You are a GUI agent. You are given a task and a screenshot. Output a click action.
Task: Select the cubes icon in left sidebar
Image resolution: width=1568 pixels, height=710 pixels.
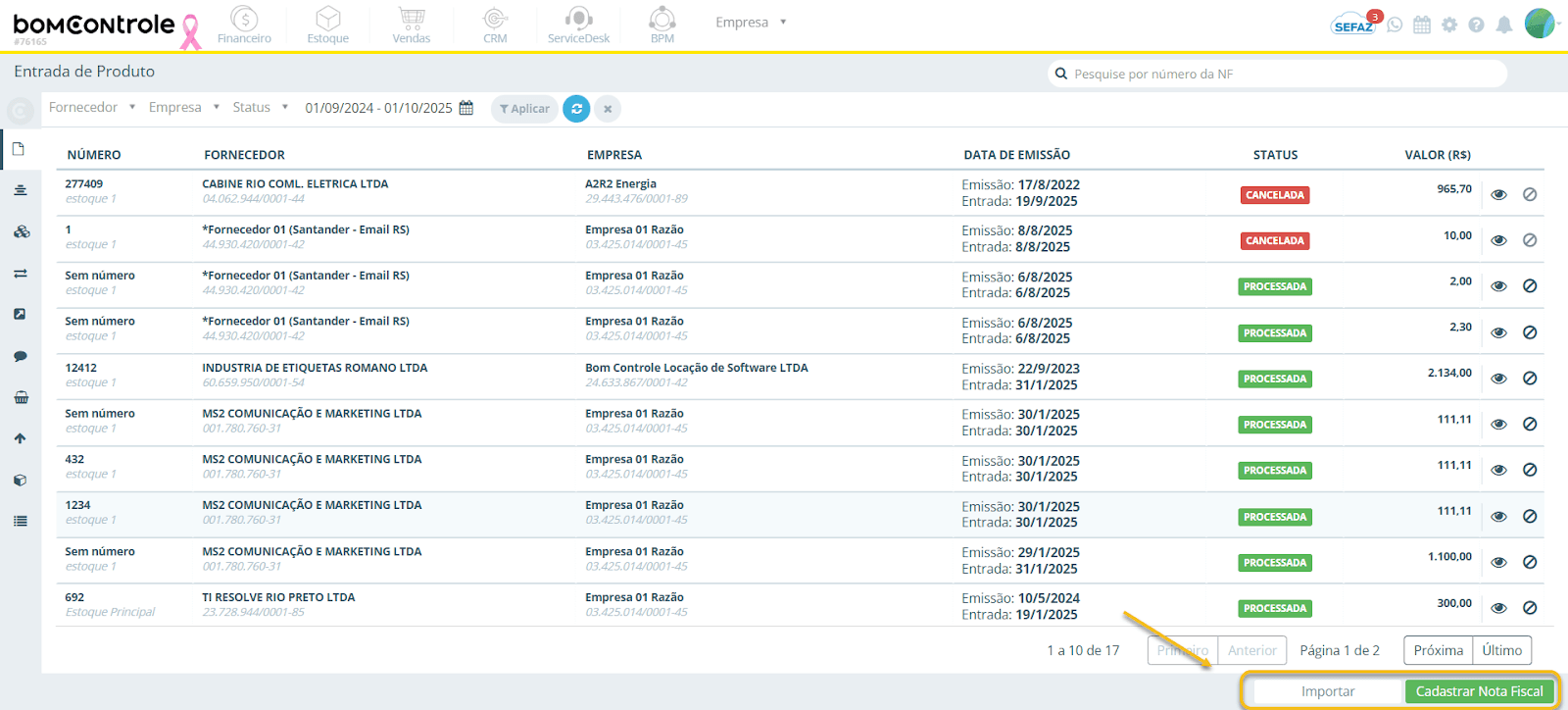(x=21, y=231)
